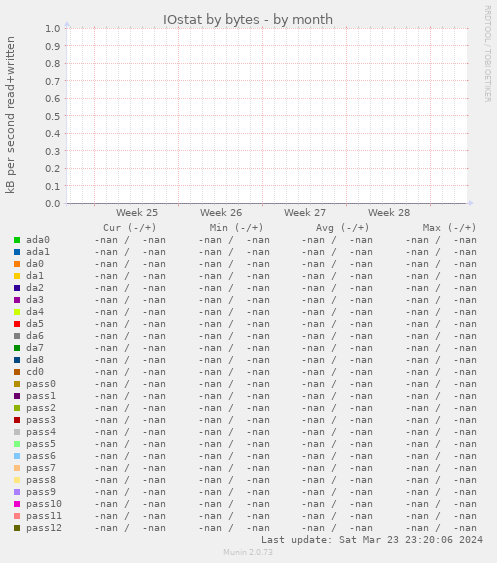The width and height of the screenshot is (497, 563).
Task: Click the Min (-/+) column header
Action: (x=236, y=228)
